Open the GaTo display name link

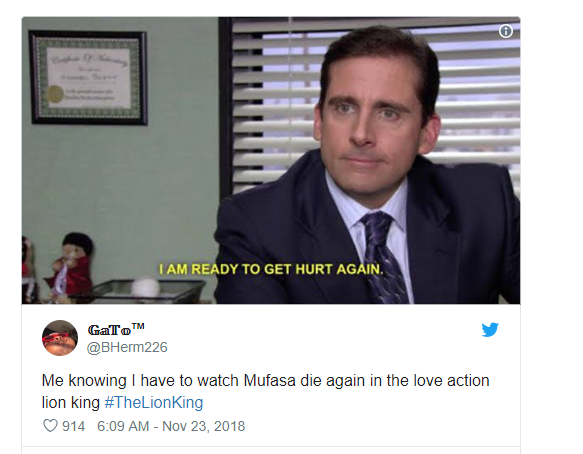[x=116, y=329]
